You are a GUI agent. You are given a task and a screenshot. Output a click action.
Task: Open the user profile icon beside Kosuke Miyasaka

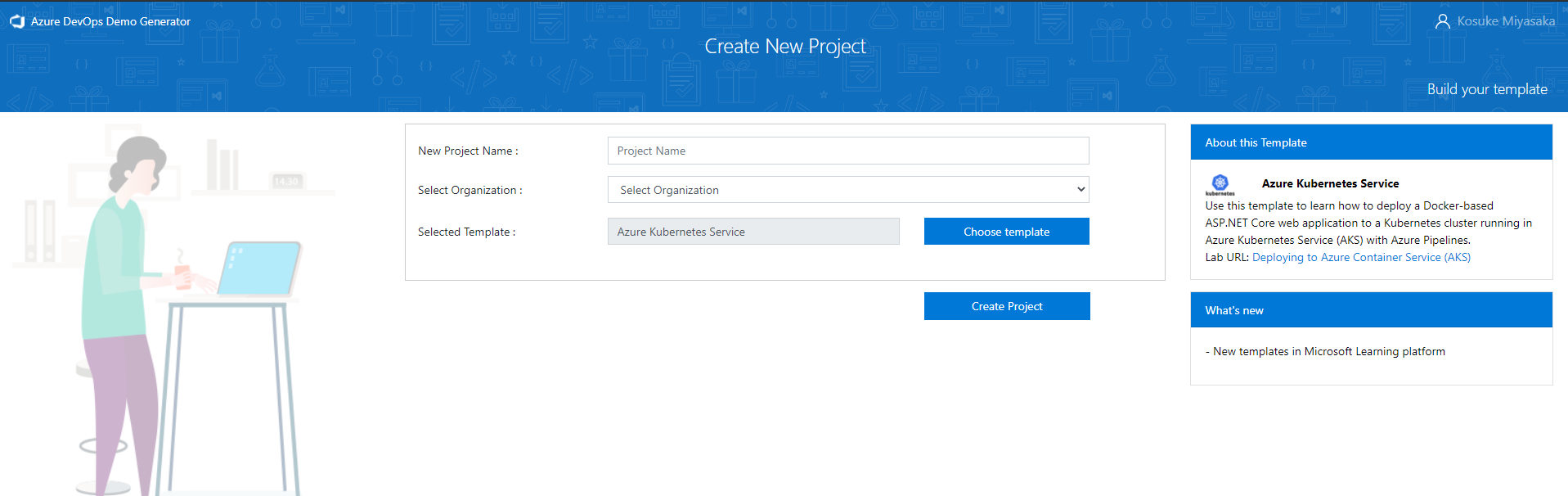(x=1443, y=21)
